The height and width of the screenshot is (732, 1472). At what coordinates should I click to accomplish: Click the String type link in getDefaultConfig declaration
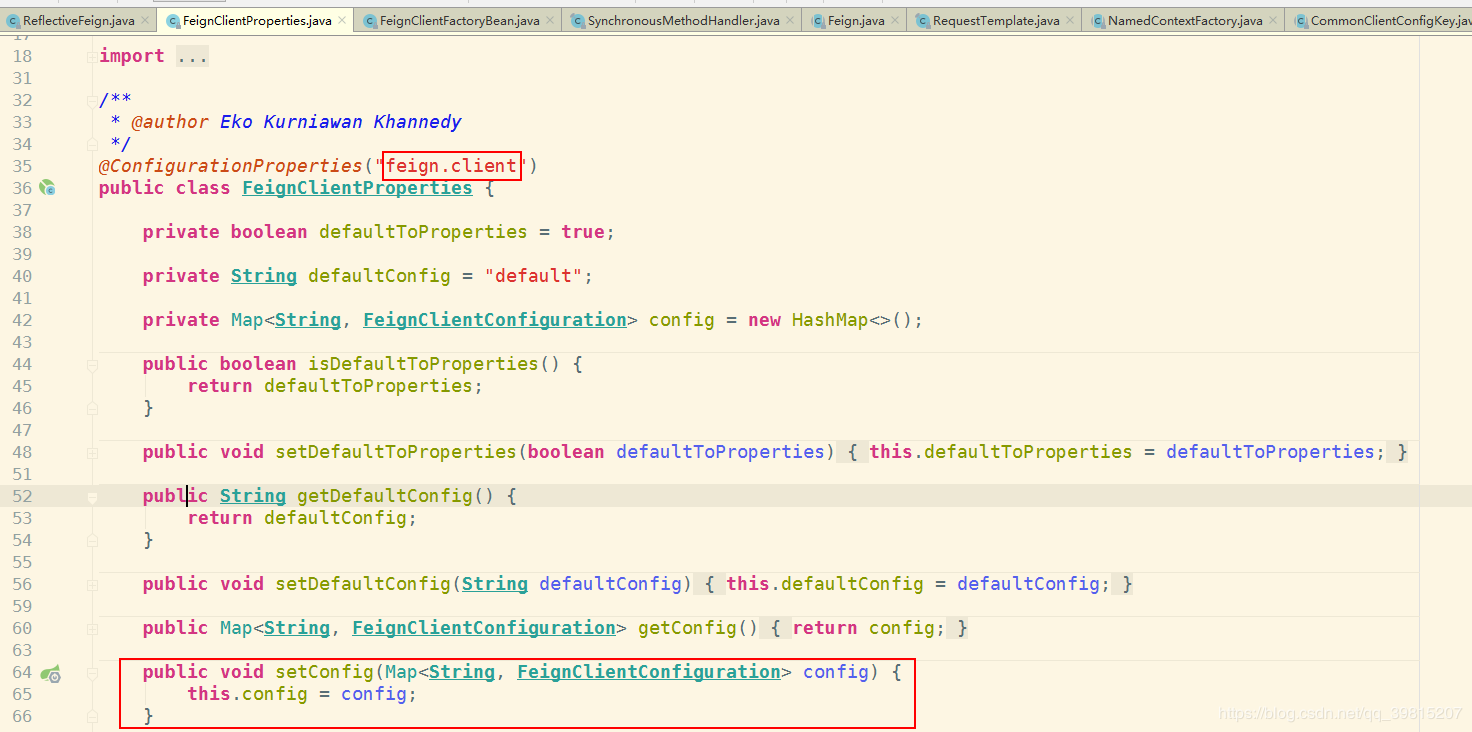[x=252, y=495]
